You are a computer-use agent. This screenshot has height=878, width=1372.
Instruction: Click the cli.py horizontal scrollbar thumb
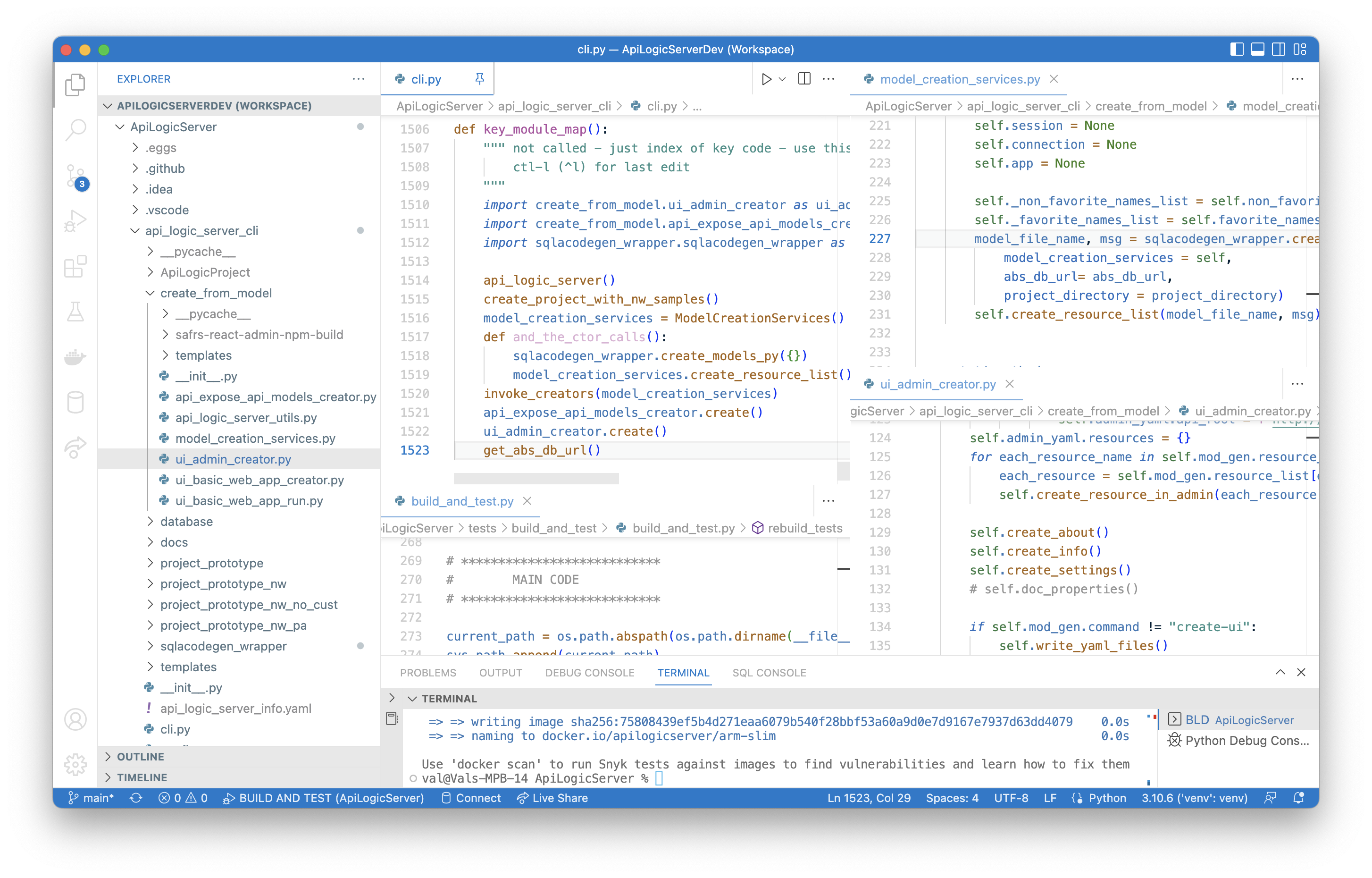point(535,478)
